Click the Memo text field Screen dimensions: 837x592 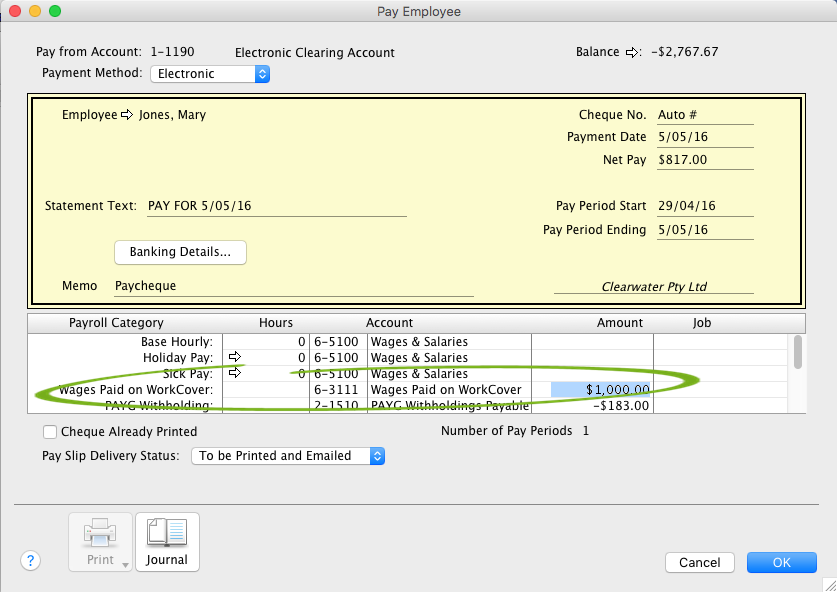(x=292, y=286)
